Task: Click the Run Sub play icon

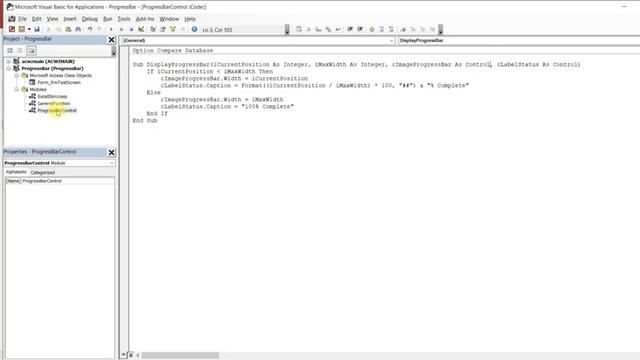Action: point(111,29)
